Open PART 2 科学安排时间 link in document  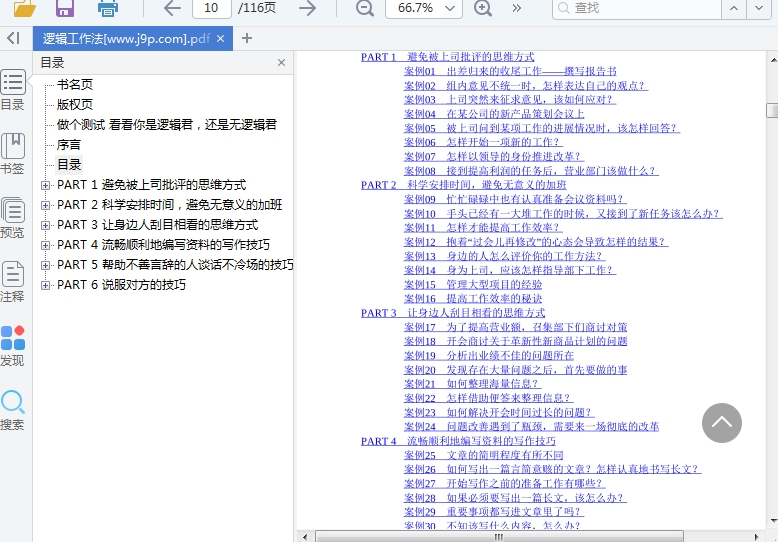[x=463, y=185]
